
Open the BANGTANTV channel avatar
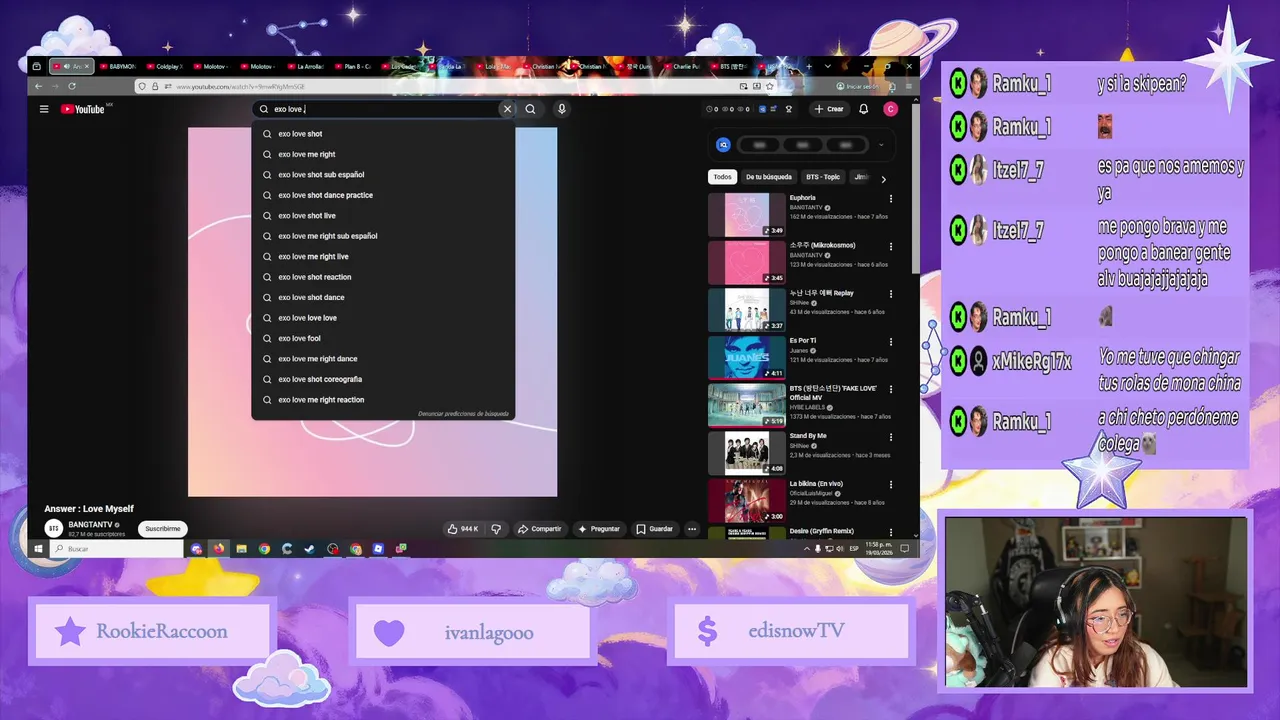coord(52,528)
